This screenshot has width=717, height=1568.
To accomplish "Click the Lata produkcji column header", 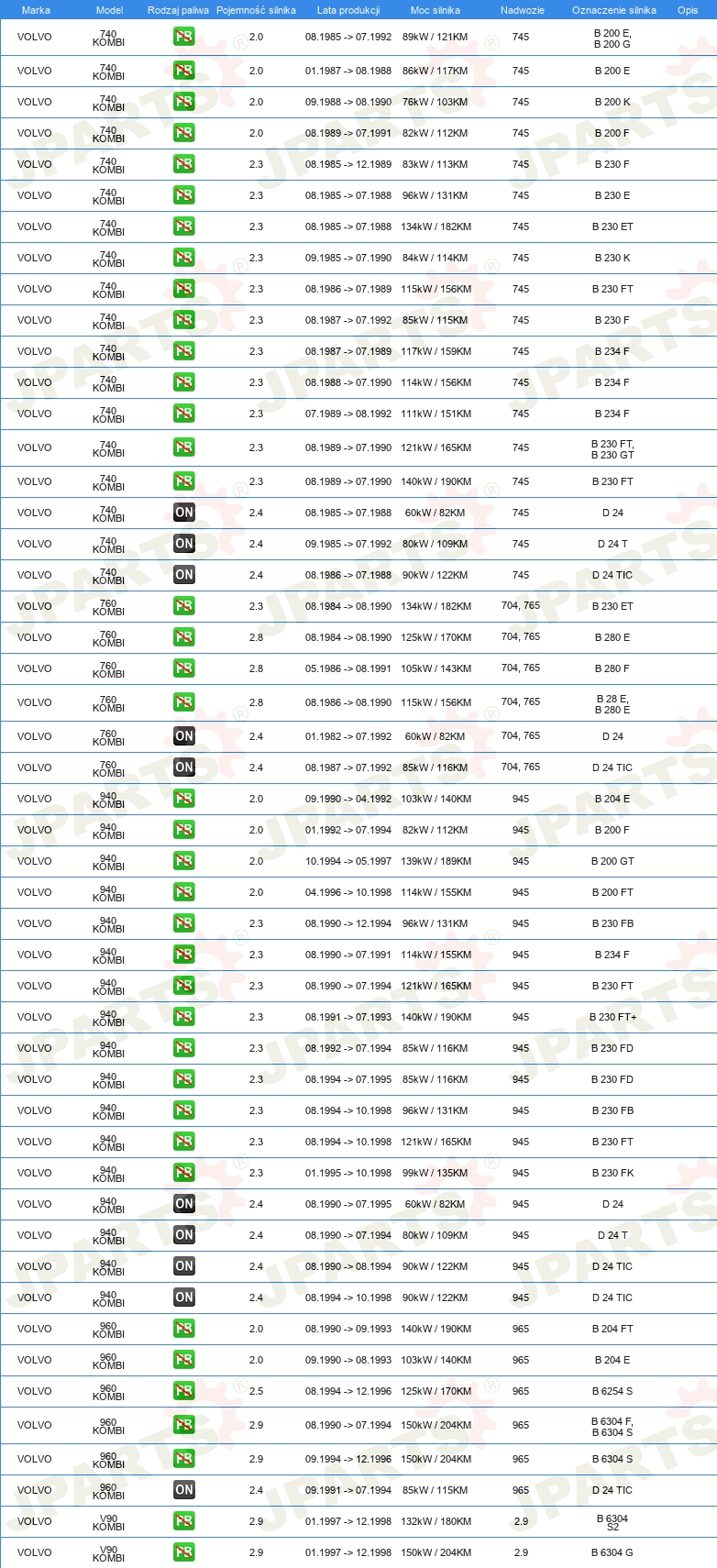I will click(348, 10).
